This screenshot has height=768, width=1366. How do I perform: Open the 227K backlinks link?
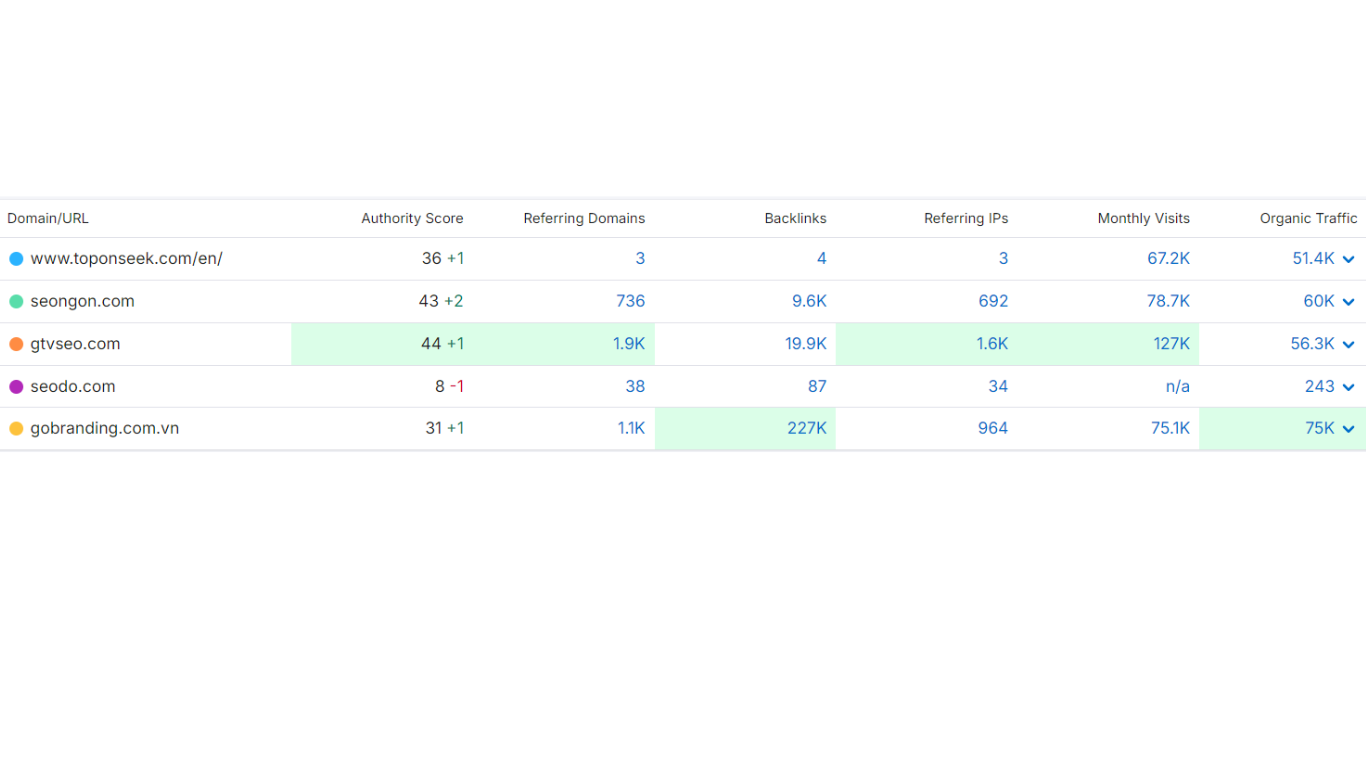pyautogui.click(x=806, y=428)
